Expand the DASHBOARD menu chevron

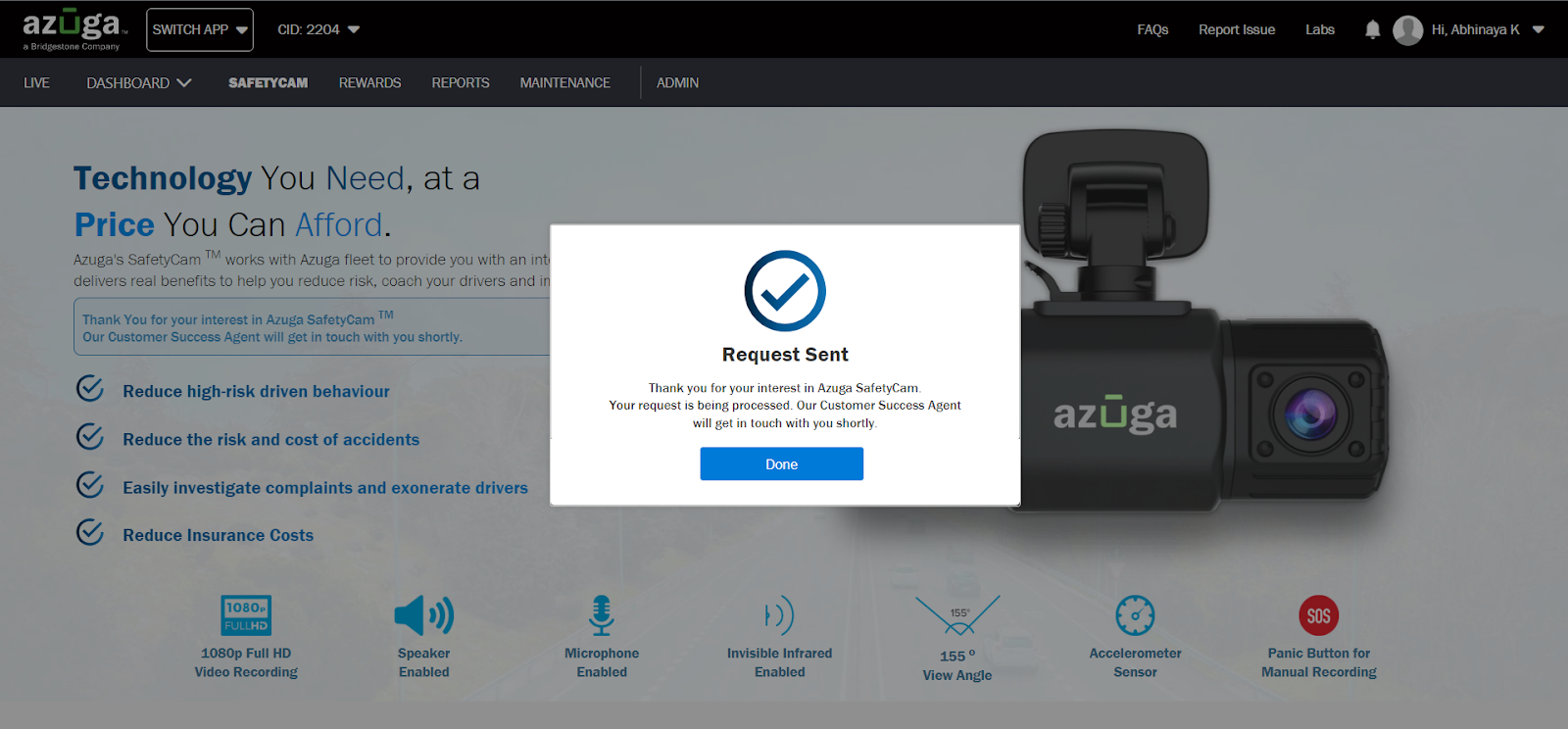(184, 83)
